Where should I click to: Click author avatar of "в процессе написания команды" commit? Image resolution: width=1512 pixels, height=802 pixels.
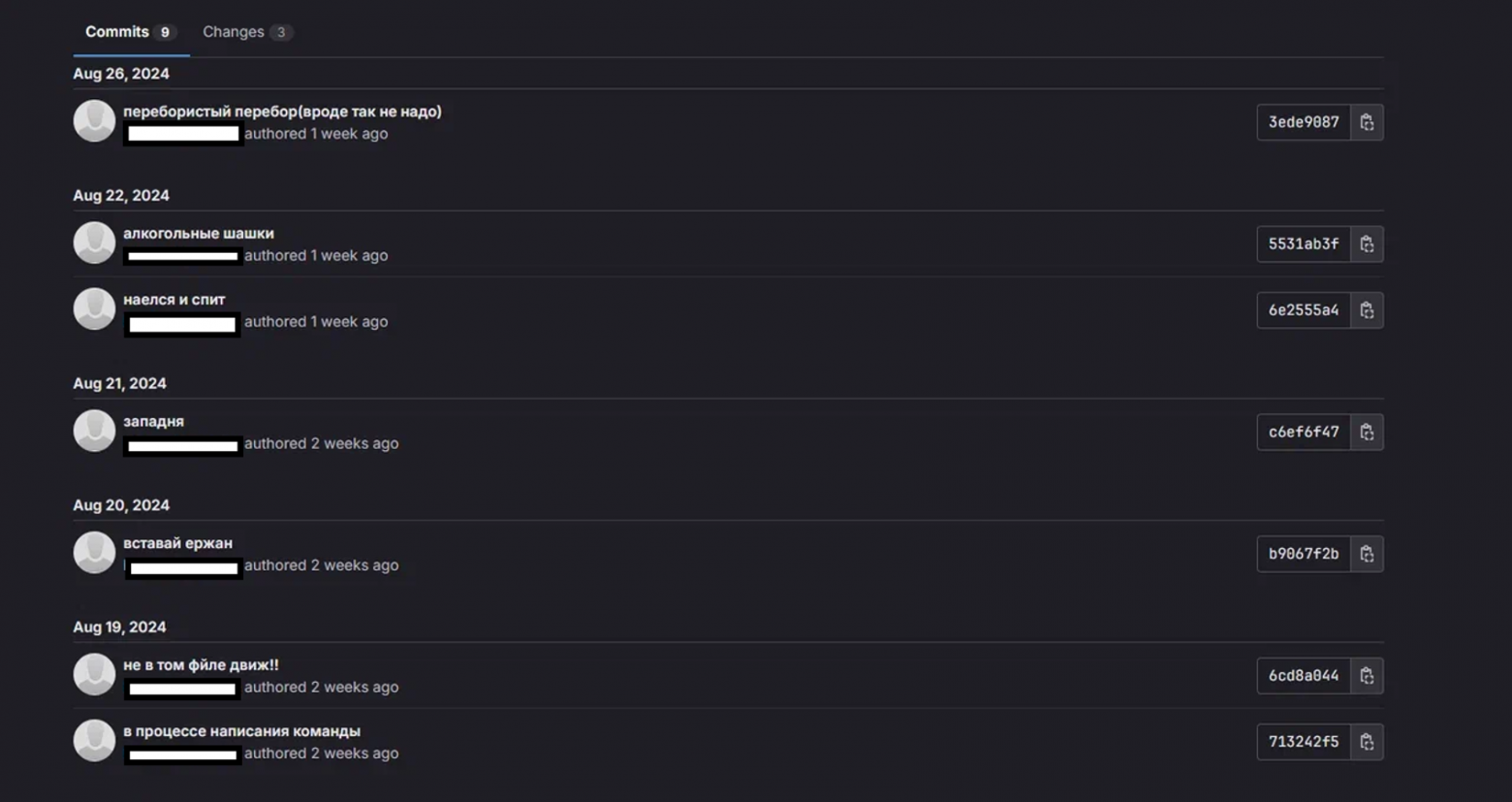(94, 741)
